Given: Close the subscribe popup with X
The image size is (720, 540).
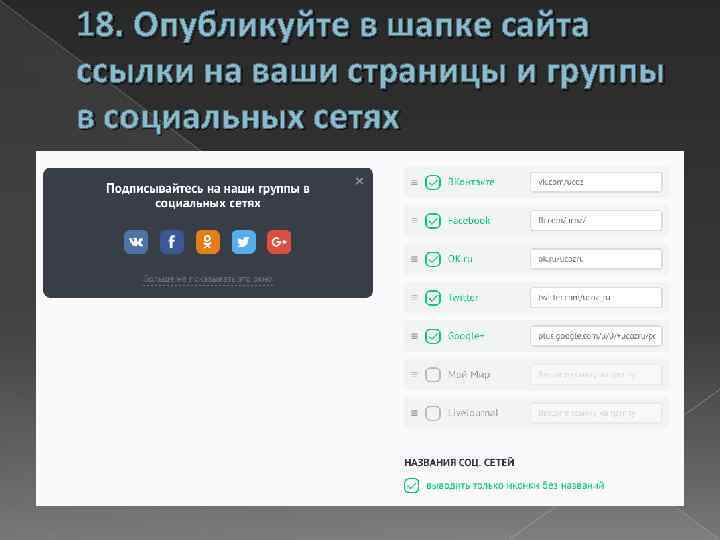Looking at the screenshot, I should [x=359, y=181].
